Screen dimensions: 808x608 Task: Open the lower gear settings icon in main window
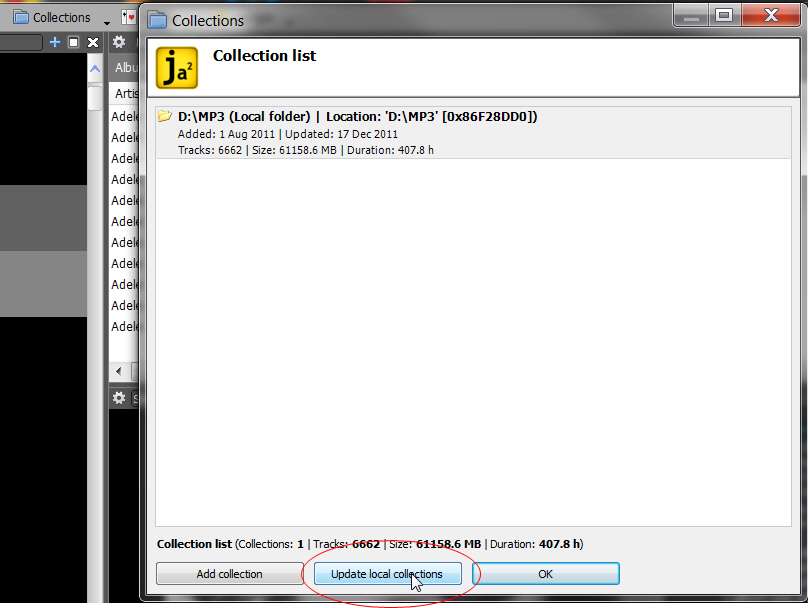point(119,398)
